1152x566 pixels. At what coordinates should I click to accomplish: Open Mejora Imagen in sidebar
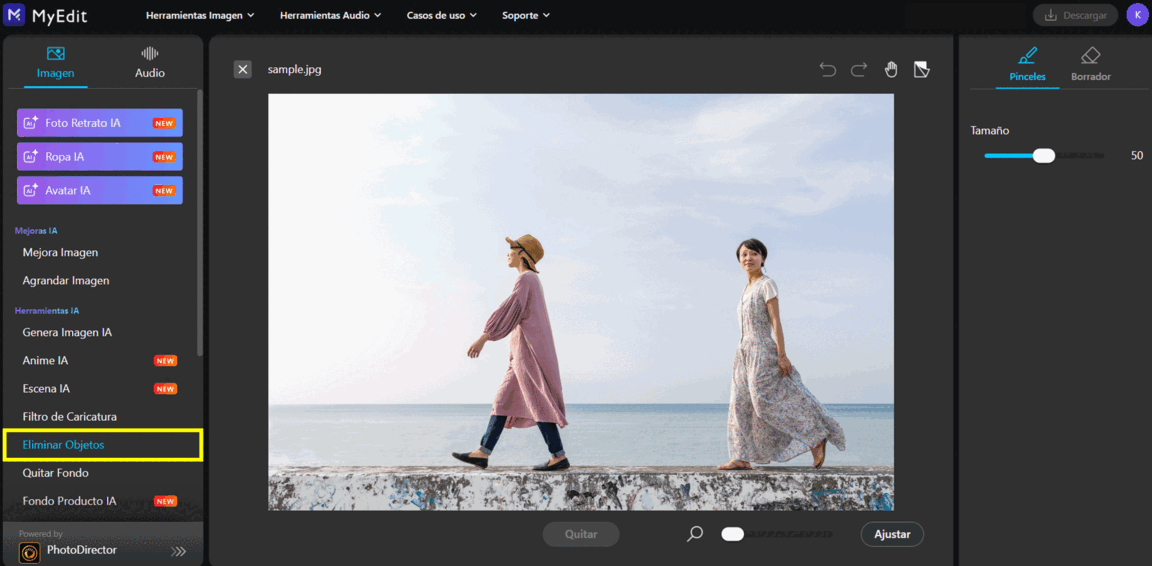pos(60,252)
